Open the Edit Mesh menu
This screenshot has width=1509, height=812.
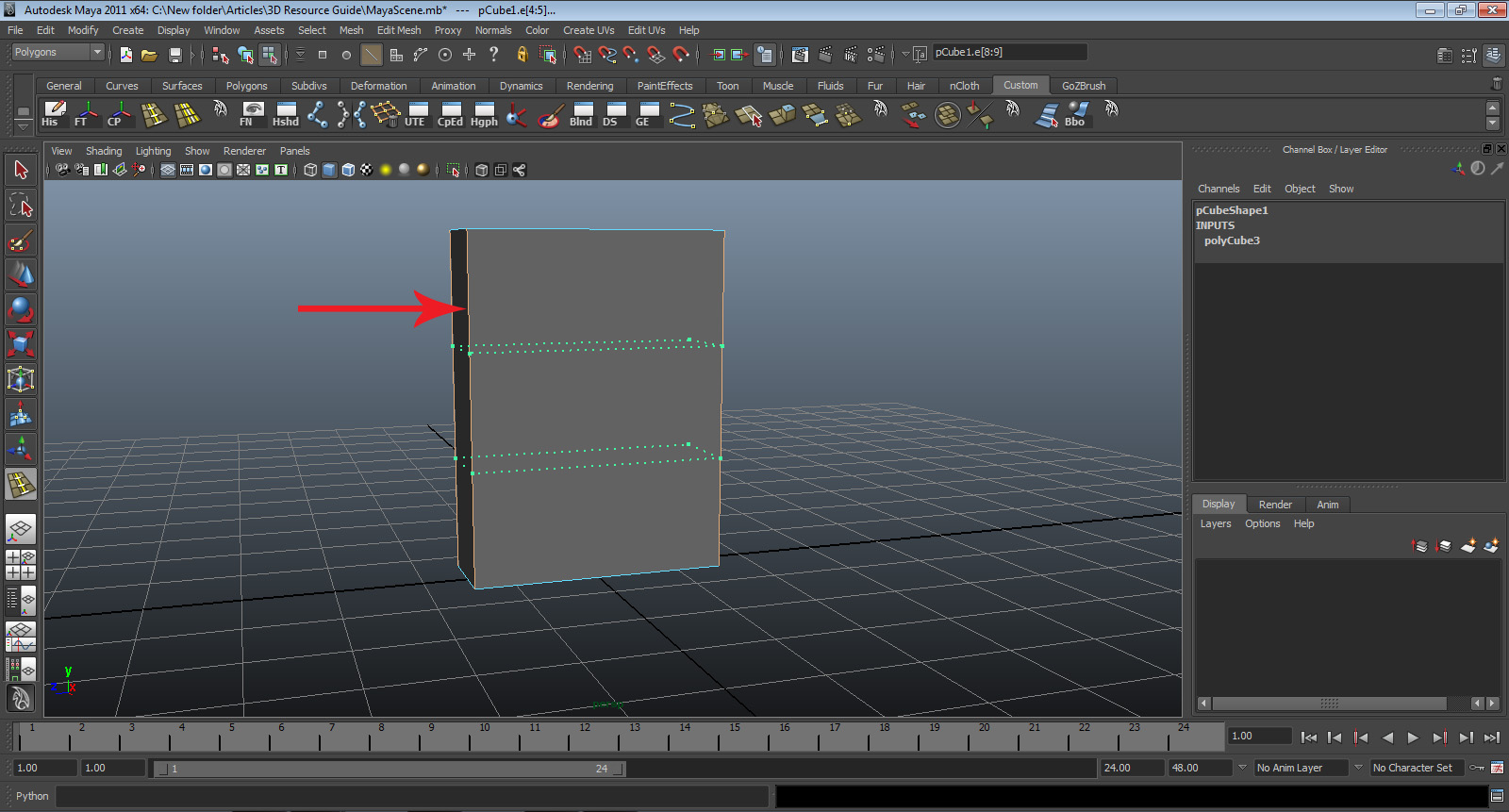pos(398,30)
